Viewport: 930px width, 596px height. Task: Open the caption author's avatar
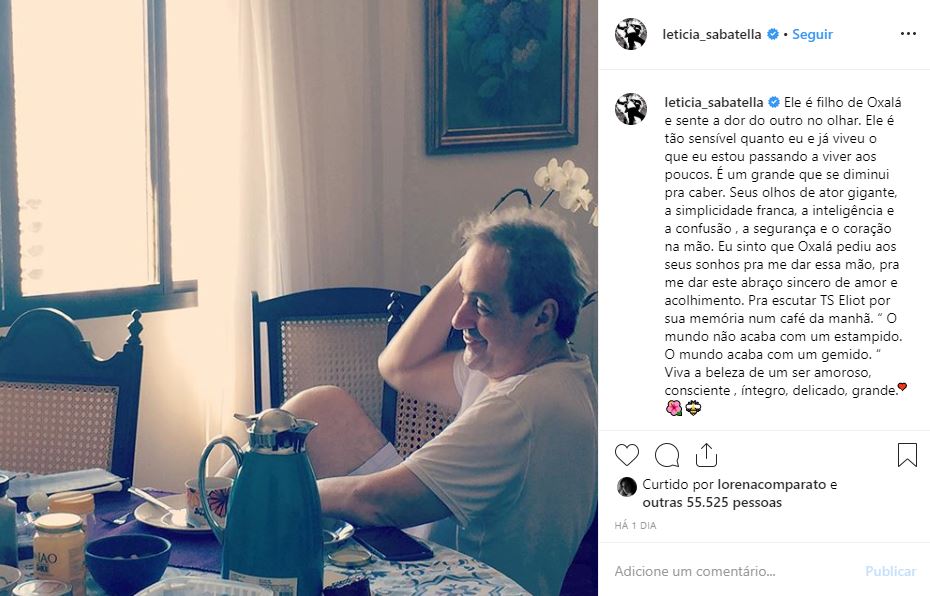coord(630,109)
